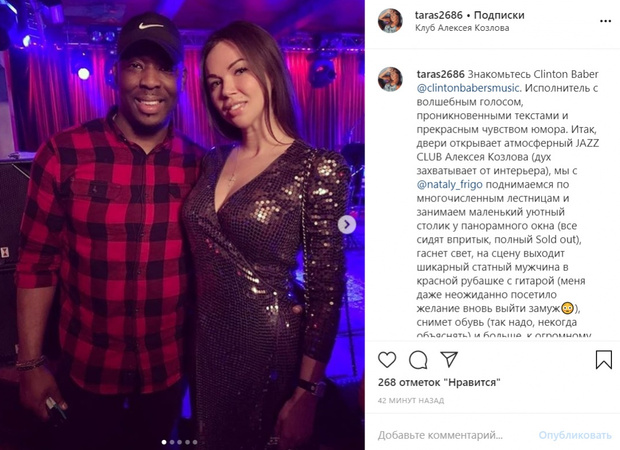Share post with paper plane icon

pyautogui.click(x=449, y=359)
